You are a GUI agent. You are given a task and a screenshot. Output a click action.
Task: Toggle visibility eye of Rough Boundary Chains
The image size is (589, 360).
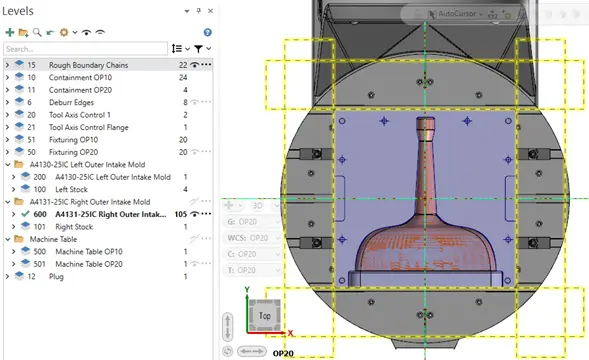pos(194,65)
